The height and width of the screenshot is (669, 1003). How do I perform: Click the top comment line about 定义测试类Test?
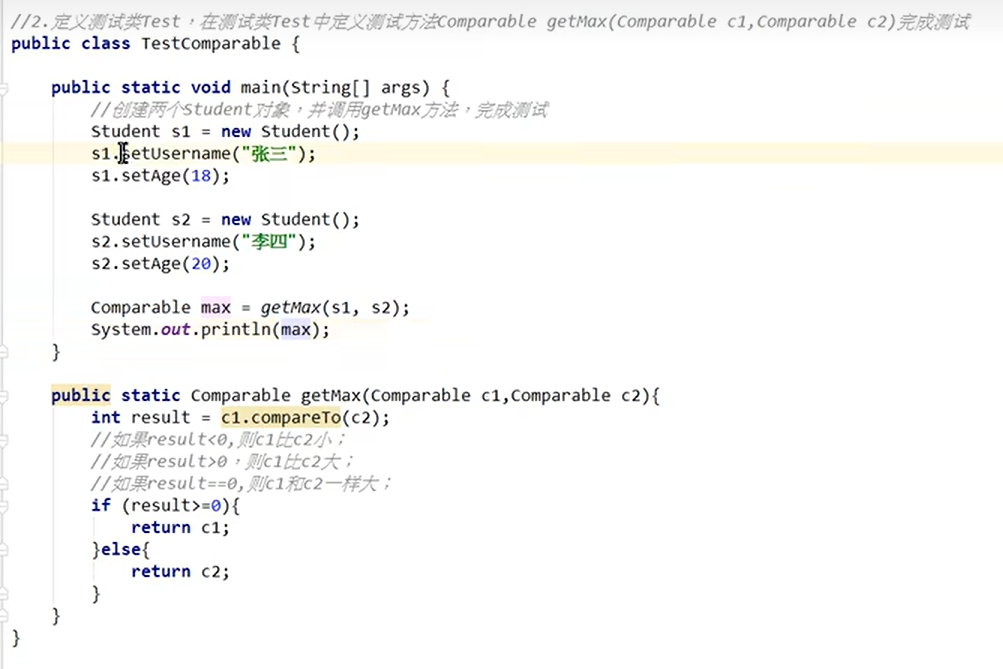coord(490,22)
